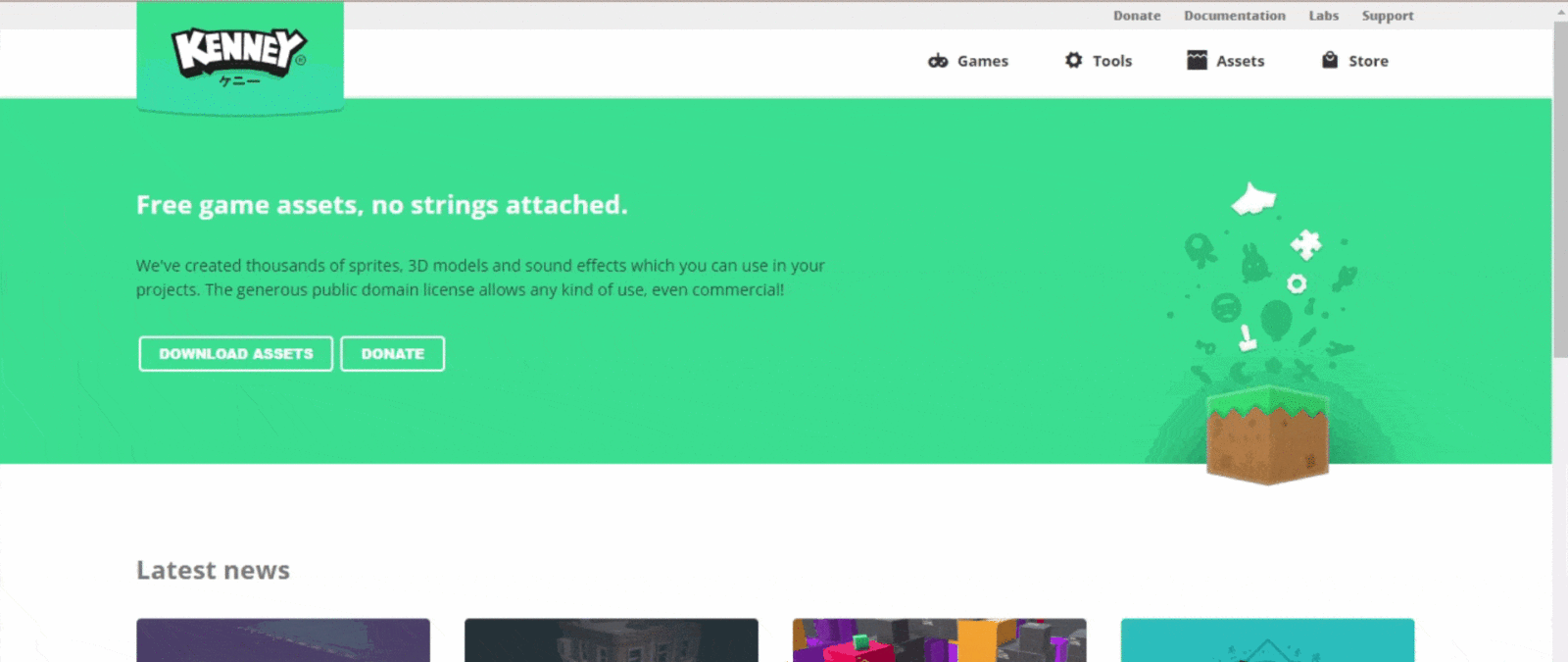Image resolution: width=1568 pixels, height=662 pixels.
Task: Click the shopping bag icon beside Store
Action: tap(1330, 60)
